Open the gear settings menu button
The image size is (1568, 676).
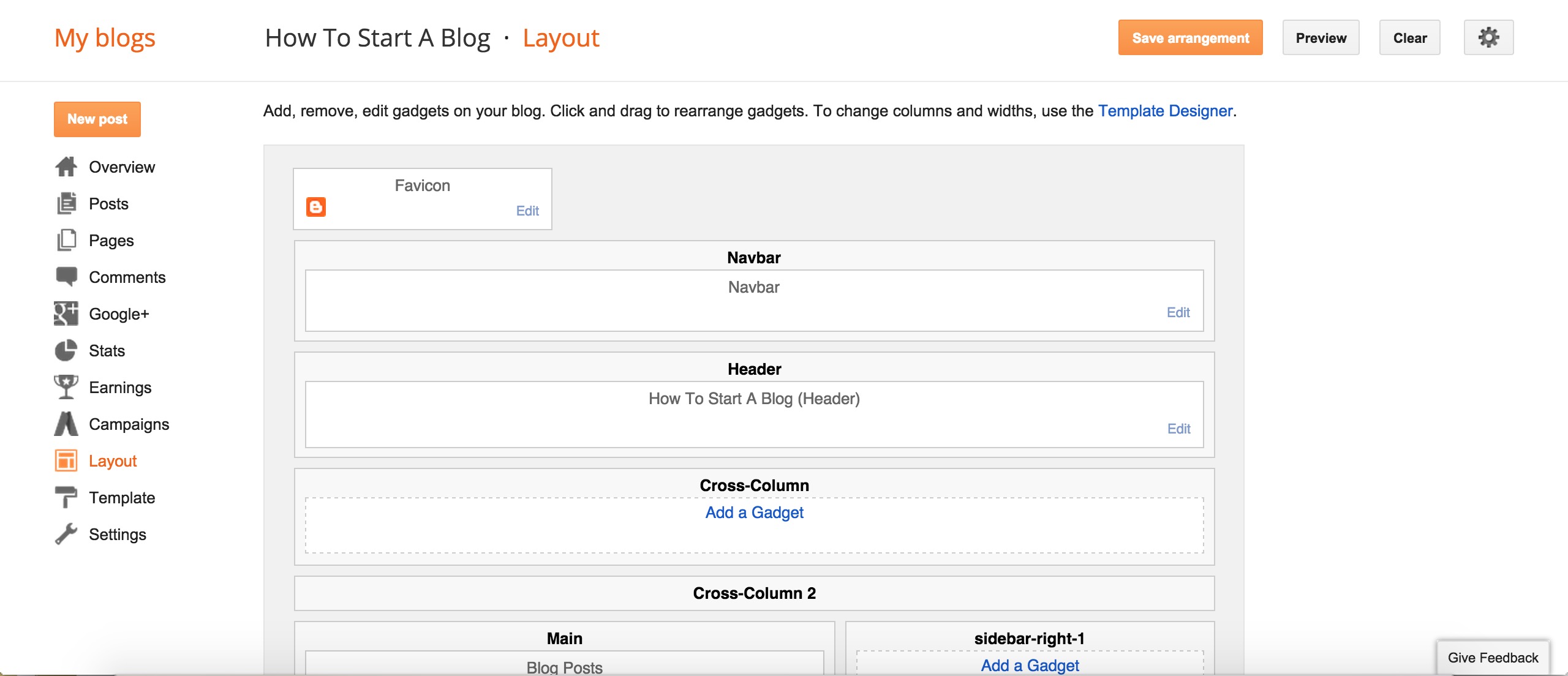pos(1488,38)
